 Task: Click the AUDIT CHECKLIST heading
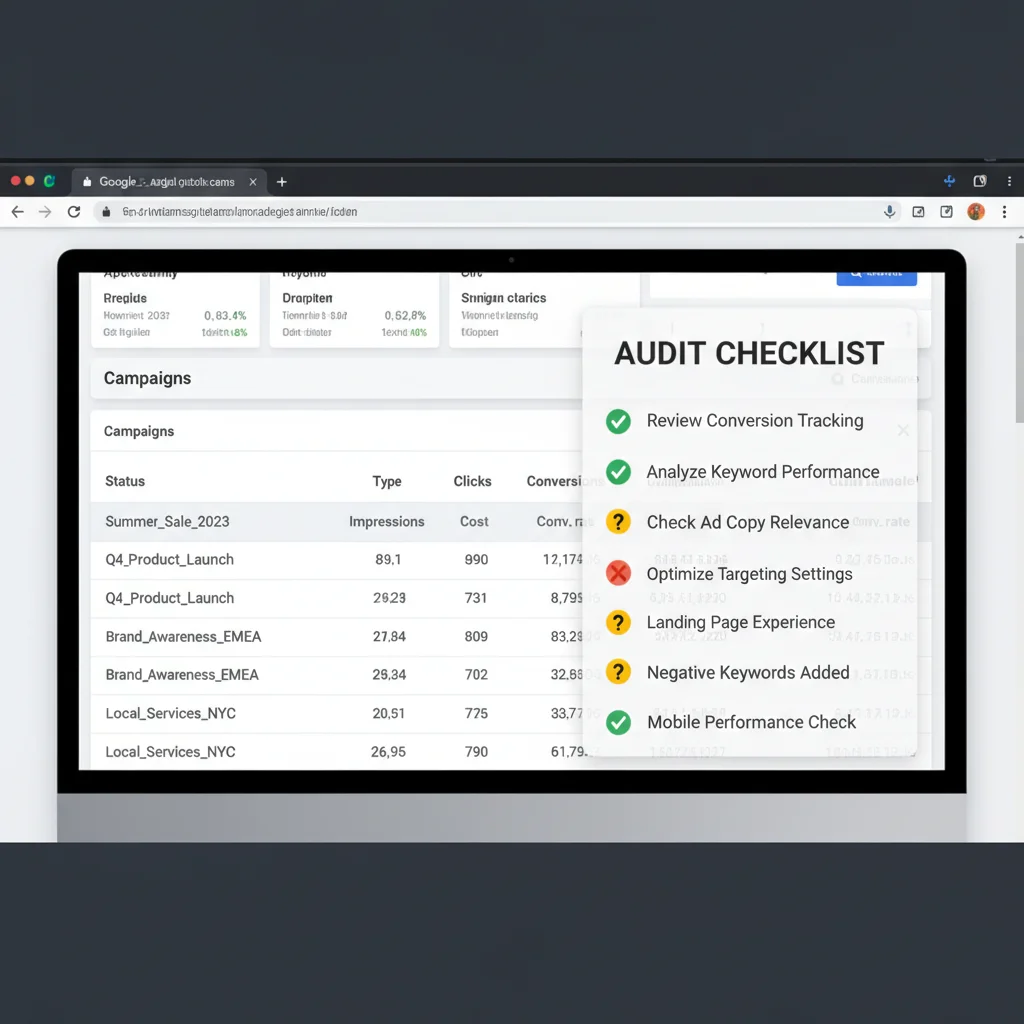tap(749, 353)
